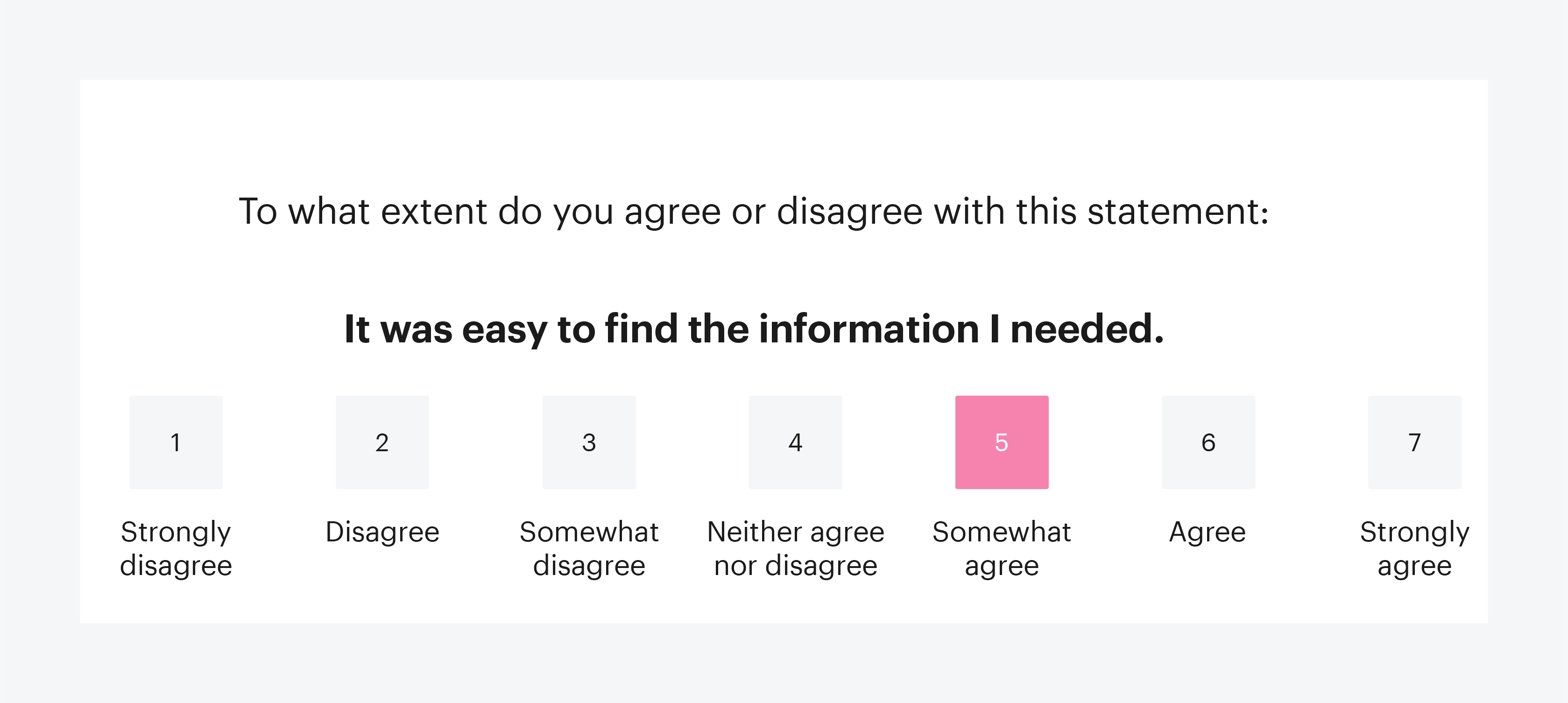The image size is (1568, 703).
Task: Click the bold "It was easy" statement
Action: [x=754, y=329]
